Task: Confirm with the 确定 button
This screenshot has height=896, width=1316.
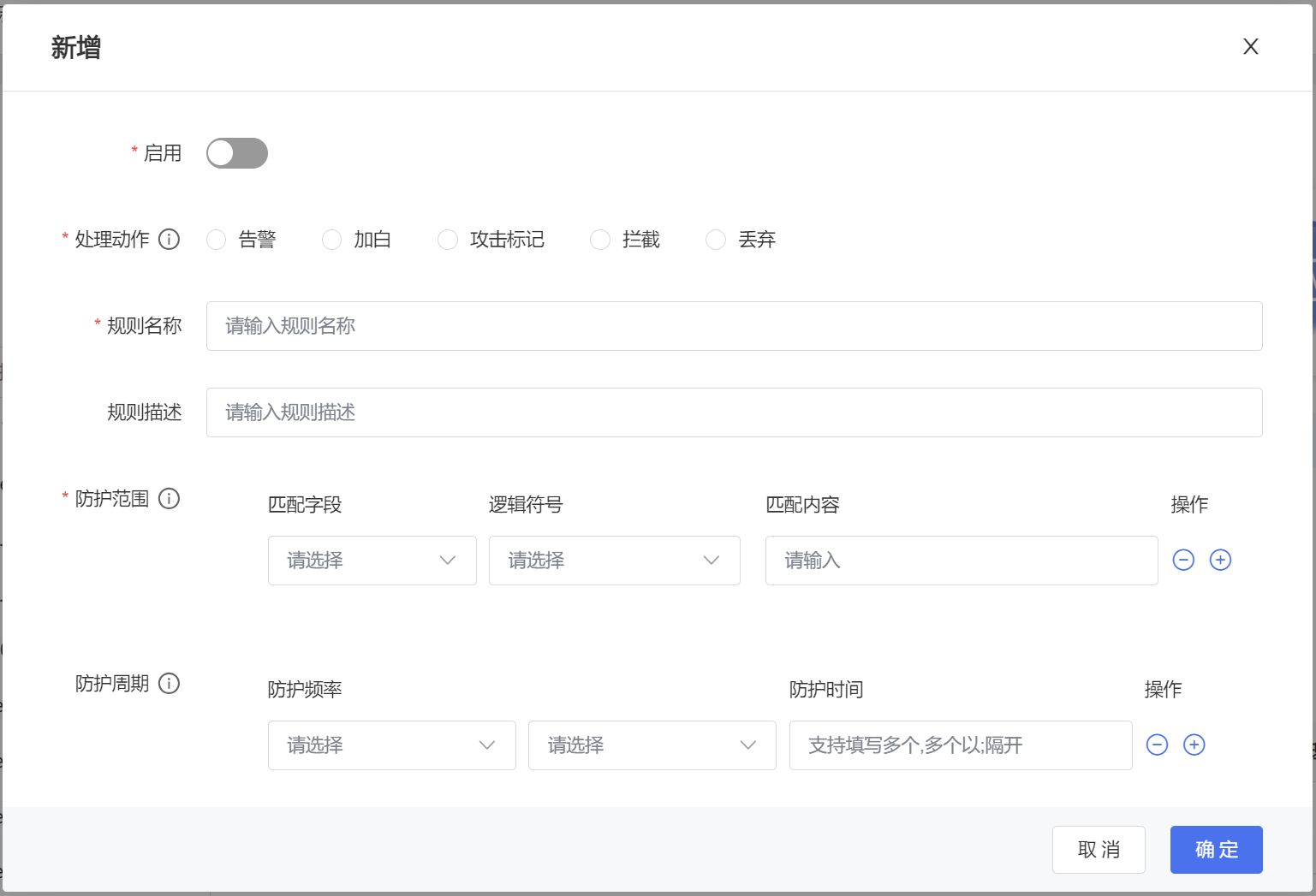Action: point(1216,850)
